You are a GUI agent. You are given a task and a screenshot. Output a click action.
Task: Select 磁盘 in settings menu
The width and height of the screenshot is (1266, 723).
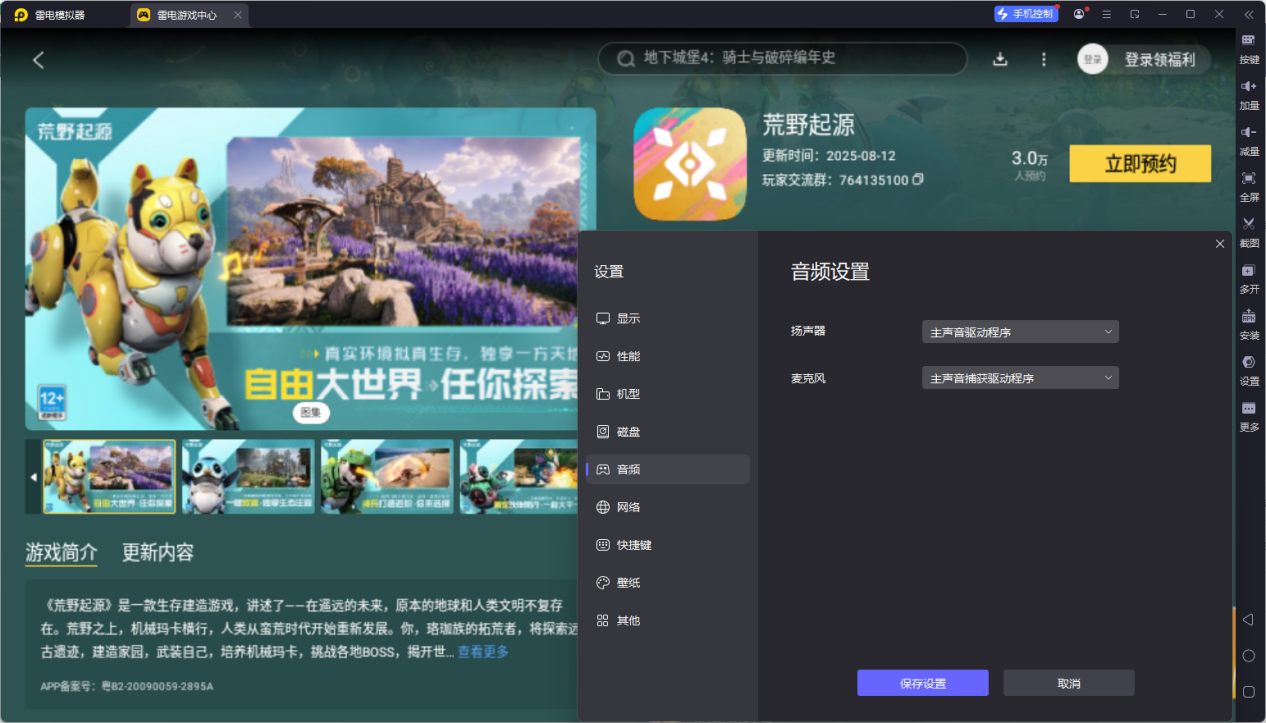pos(668,432)
